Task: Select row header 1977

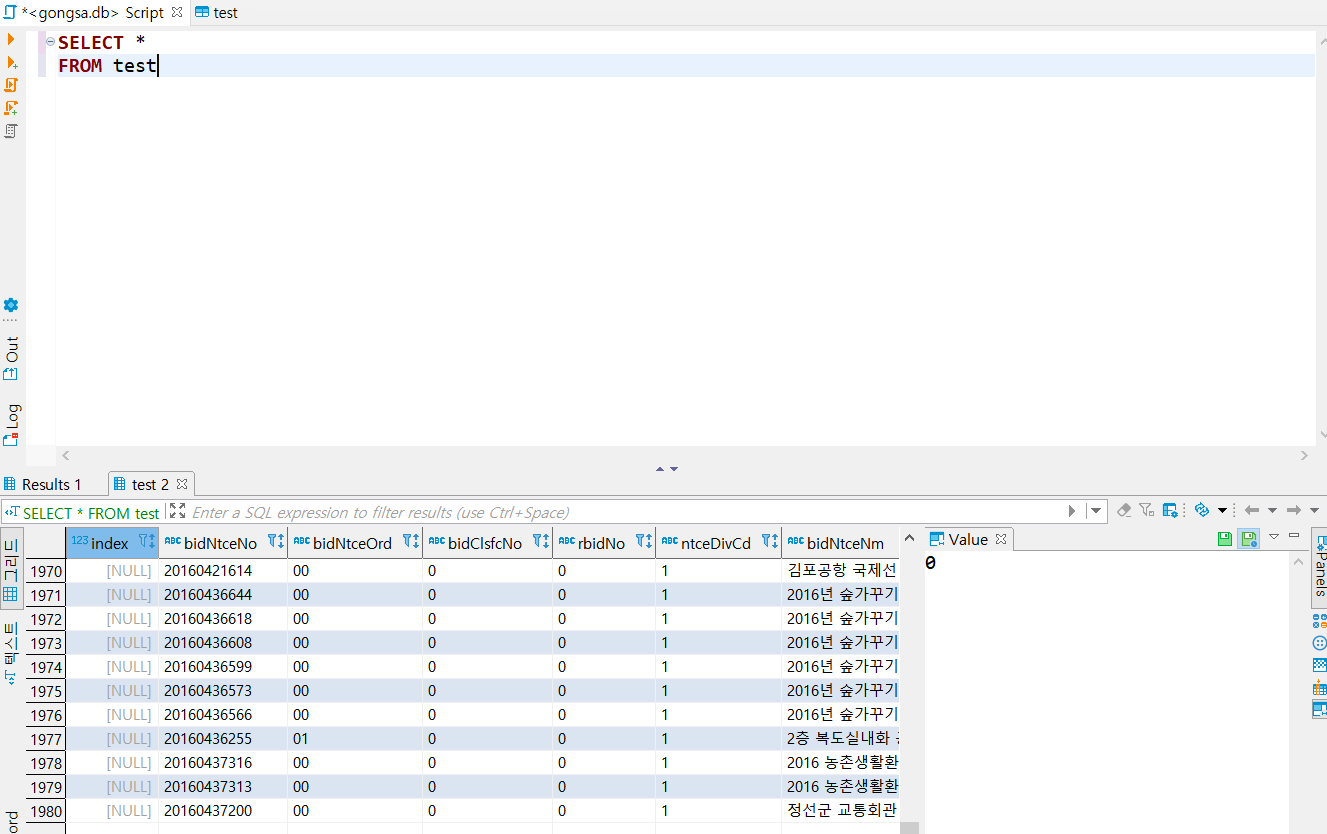Action: (45, 739)
